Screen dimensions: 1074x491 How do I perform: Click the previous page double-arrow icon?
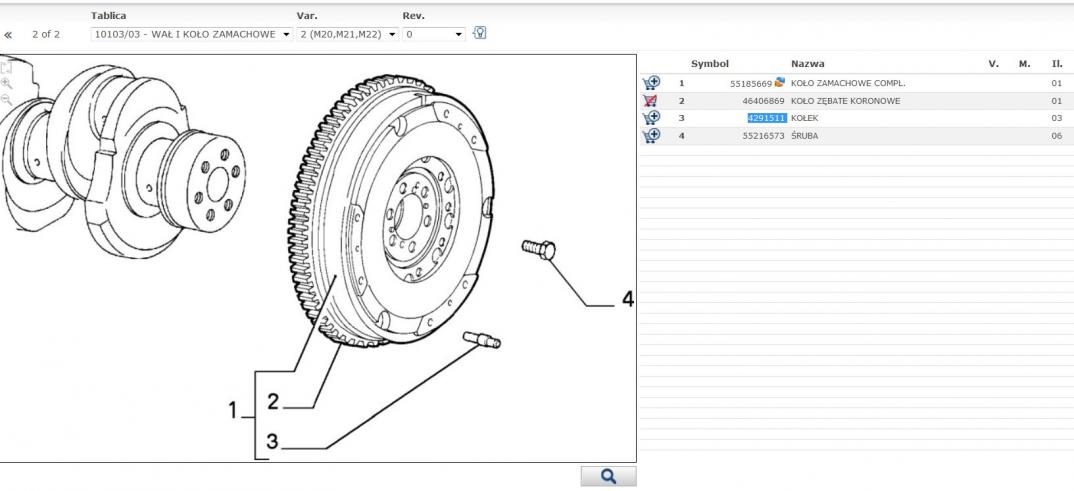point(8,34)
